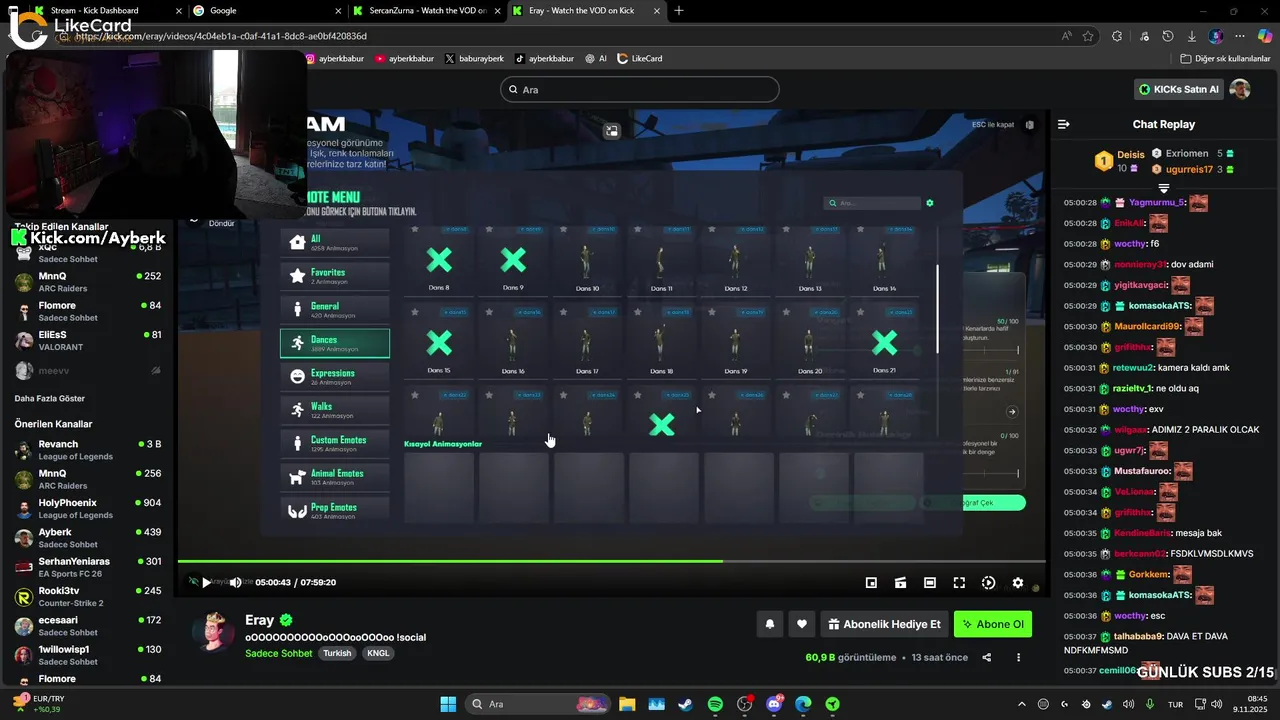The image size is (1280, 720).
Task: Favorite Dans 8 star icon
Action: point(414,229)
